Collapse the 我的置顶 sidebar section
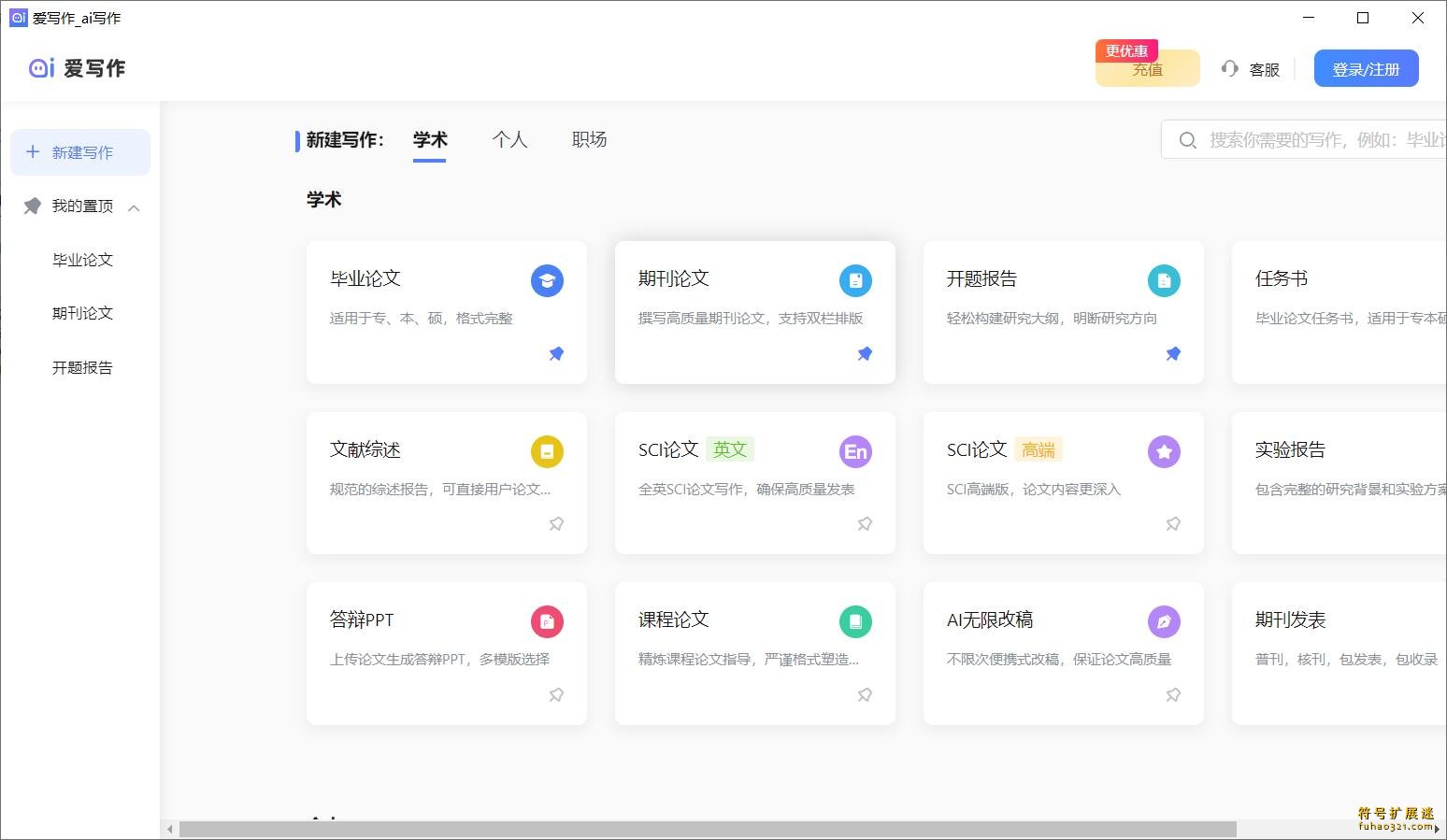Image resolution: width=1447 pixels, height=840 pixels. click(x=134, y=206)
